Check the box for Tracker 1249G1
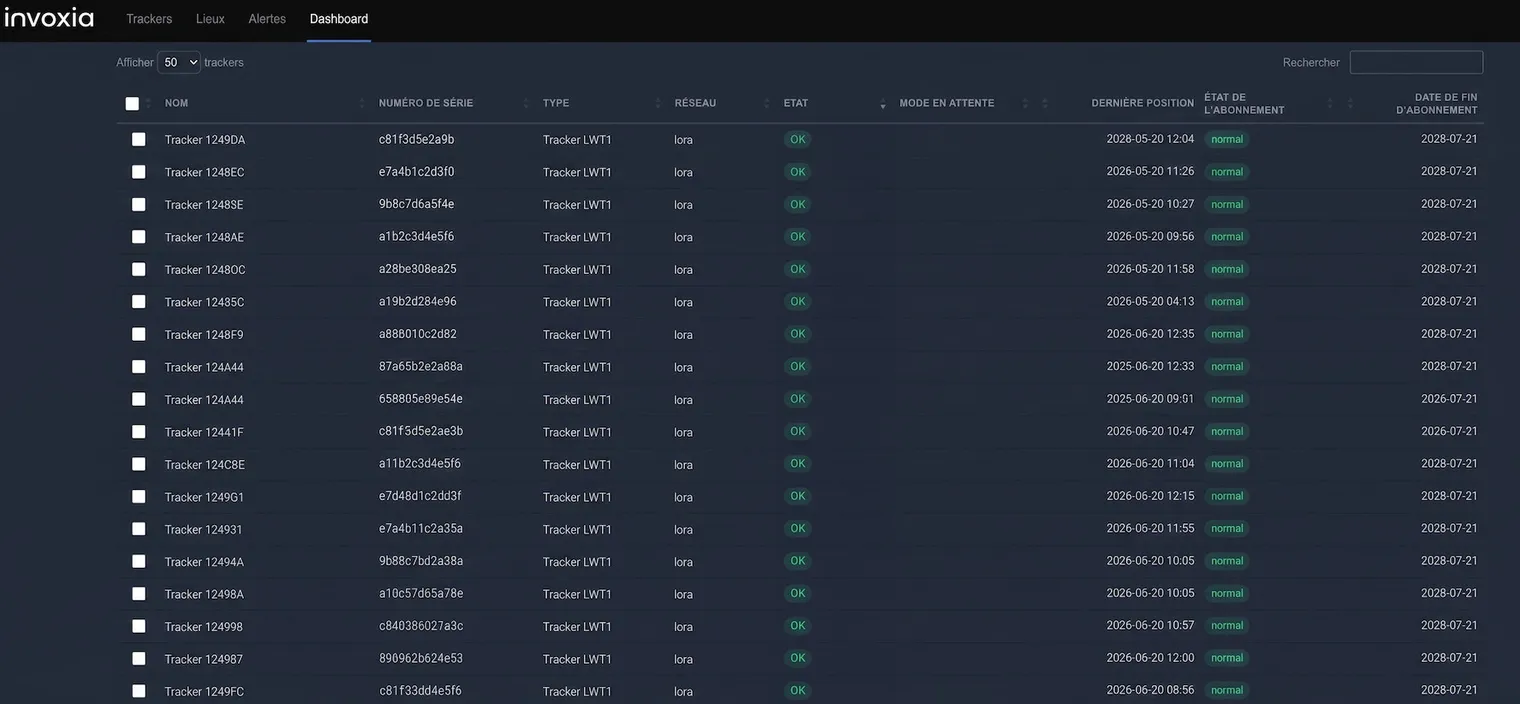 pos(139,497)
